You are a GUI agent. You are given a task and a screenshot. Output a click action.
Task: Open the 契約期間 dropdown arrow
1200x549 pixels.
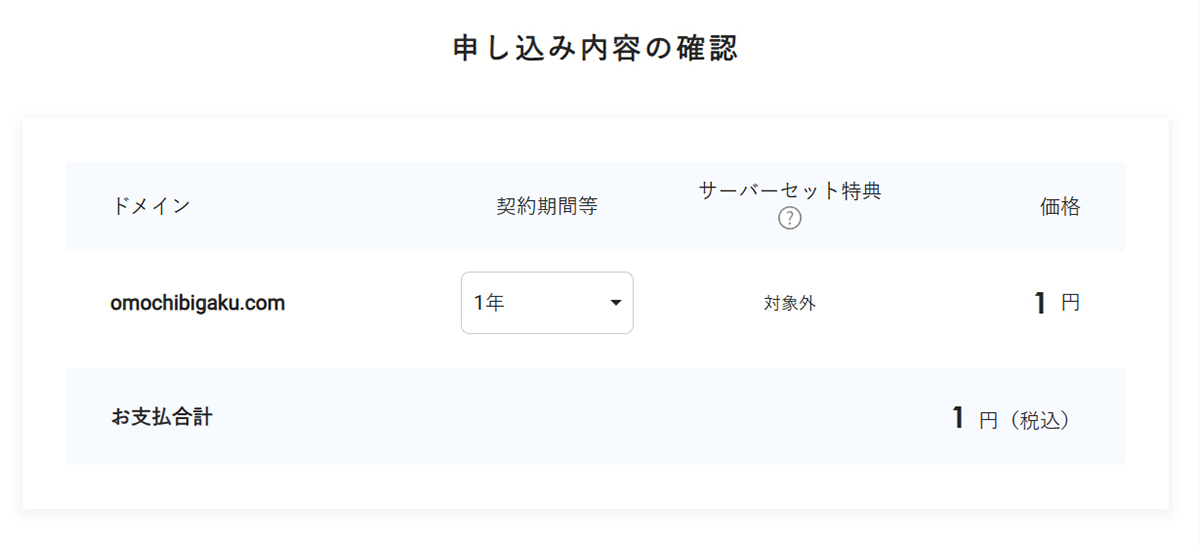(616, 303)
